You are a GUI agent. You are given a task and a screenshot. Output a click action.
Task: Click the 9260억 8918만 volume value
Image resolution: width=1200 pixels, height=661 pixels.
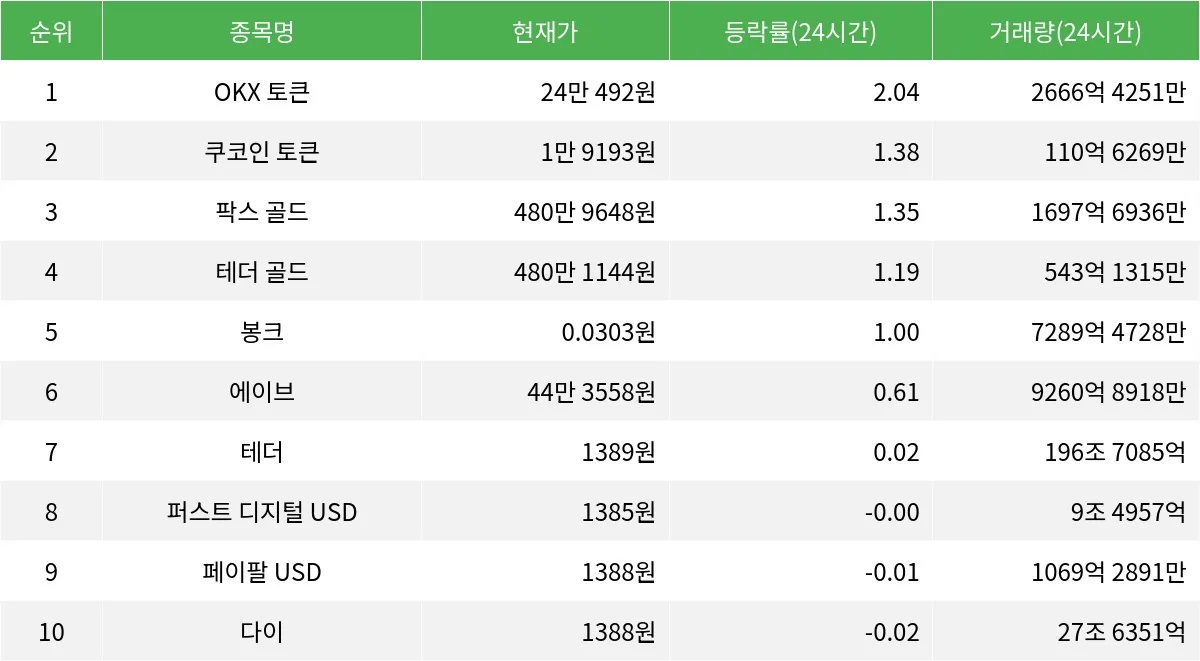(1108, 392)
